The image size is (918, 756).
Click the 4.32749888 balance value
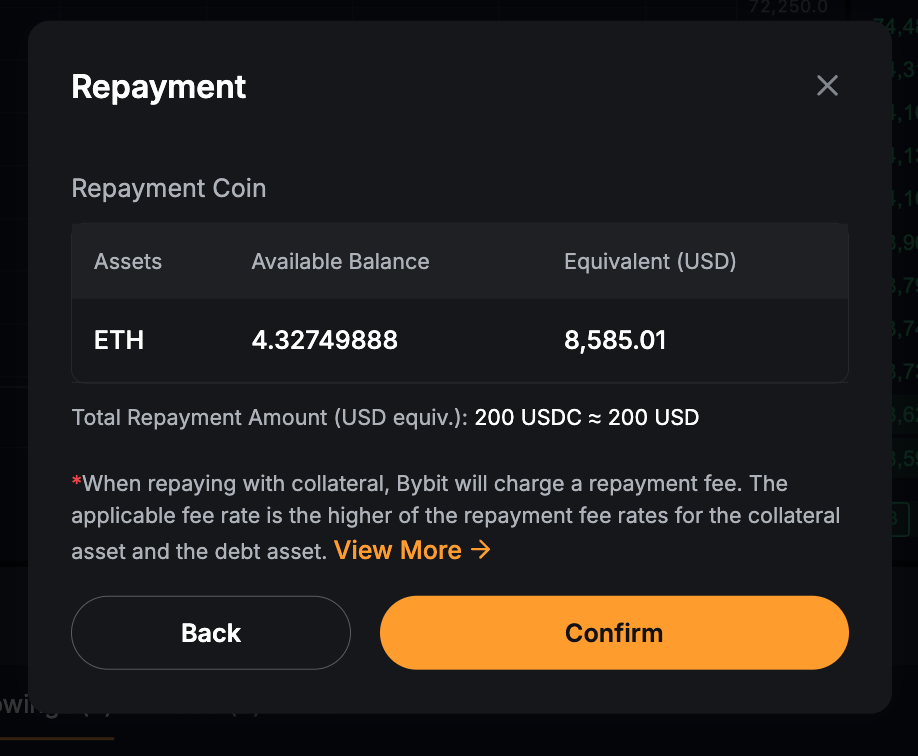[324, 340]
